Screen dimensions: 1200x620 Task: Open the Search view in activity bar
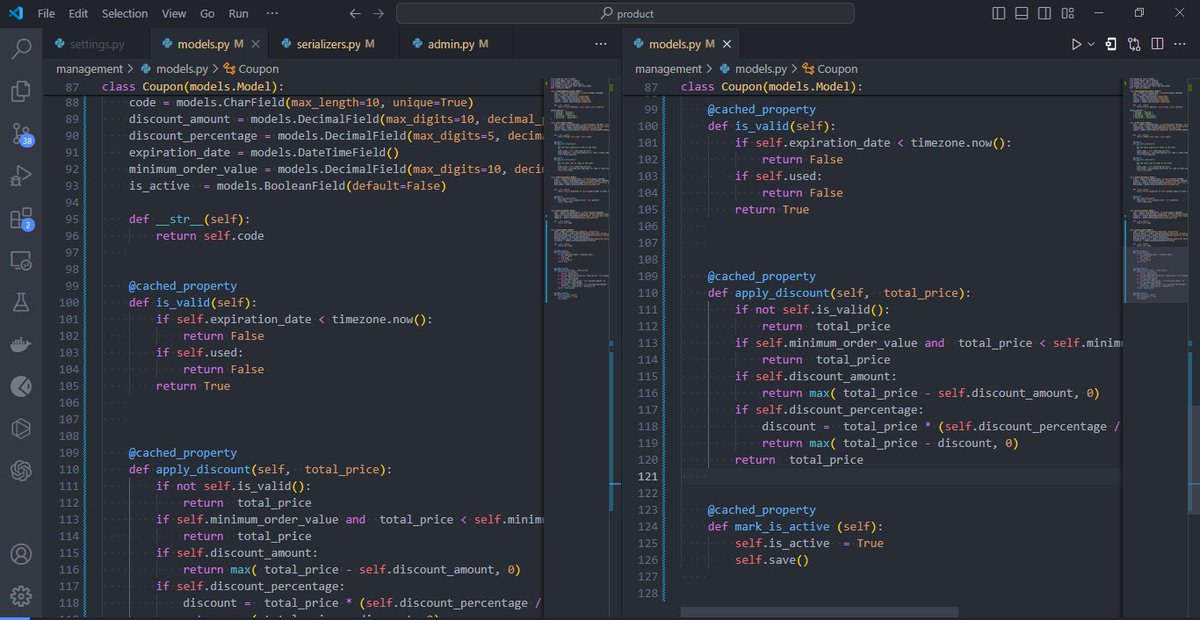point(21,49)
